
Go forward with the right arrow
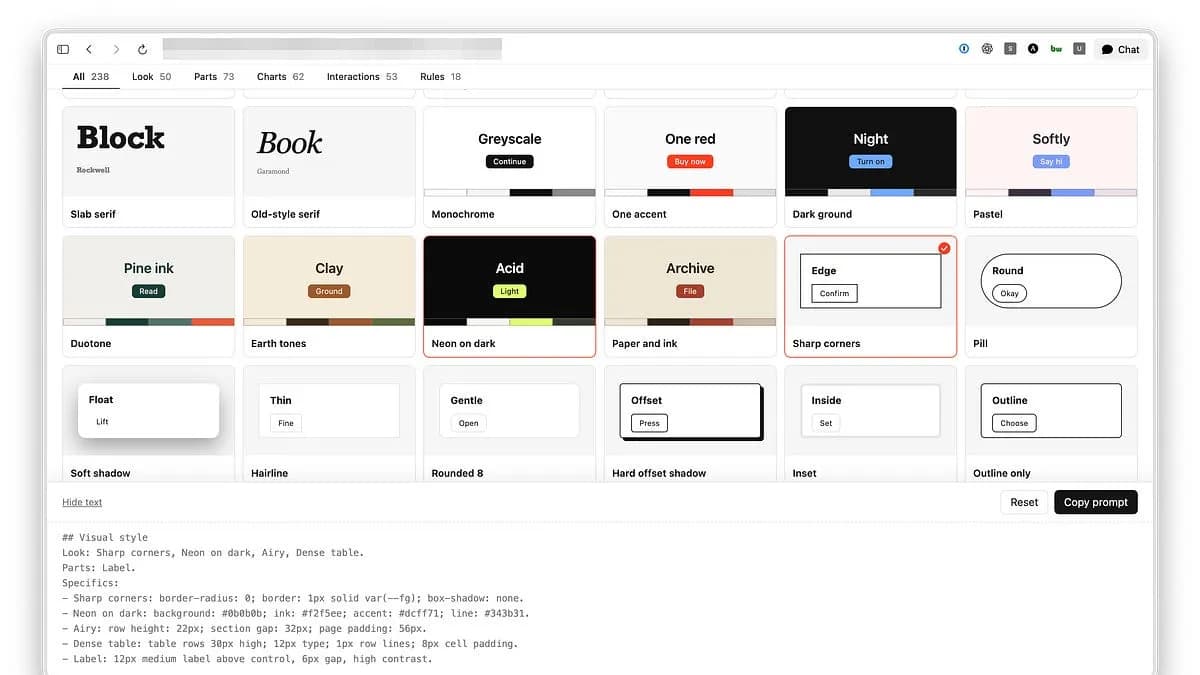pyautogui.click(x=116, y=49)
